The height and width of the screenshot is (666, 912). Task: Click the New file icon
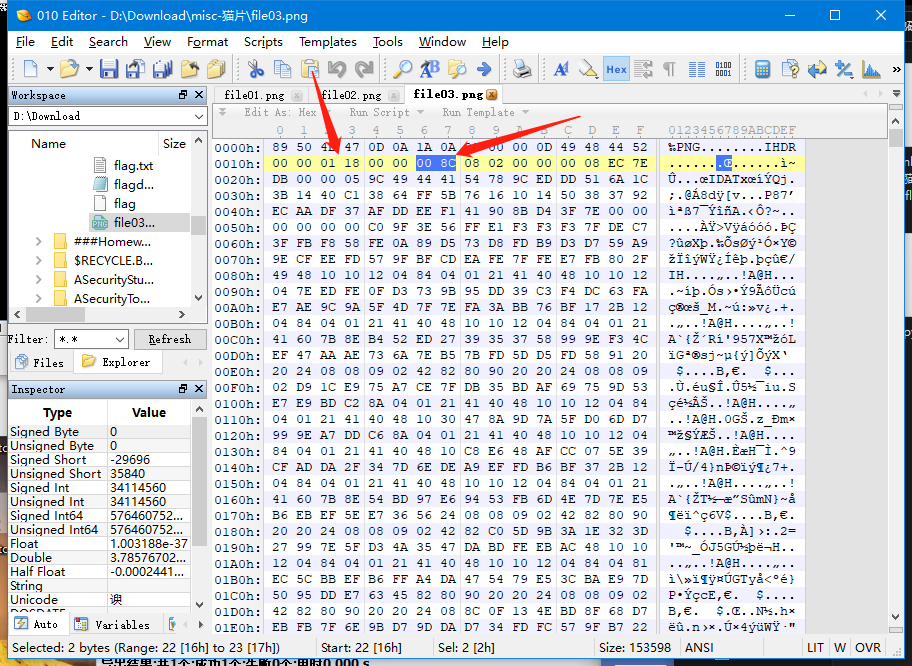(31, 69)
